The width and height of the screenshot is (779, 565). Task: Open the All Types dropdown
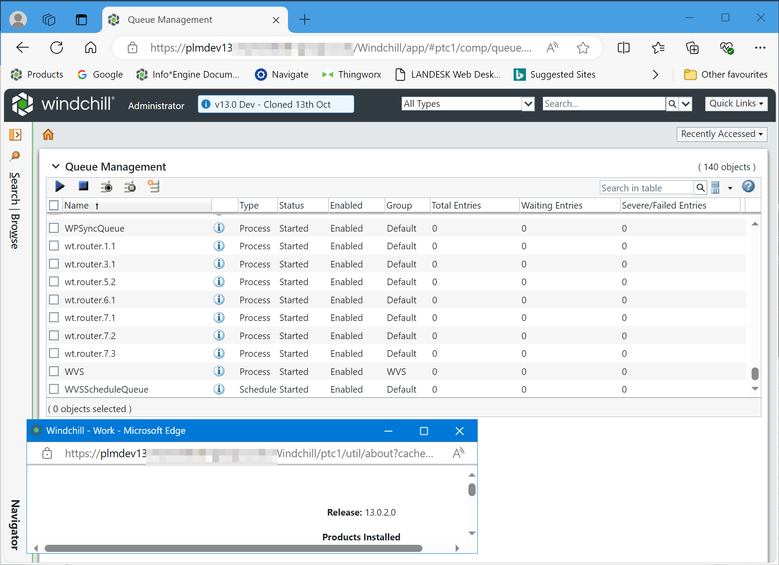coord(467,104)
